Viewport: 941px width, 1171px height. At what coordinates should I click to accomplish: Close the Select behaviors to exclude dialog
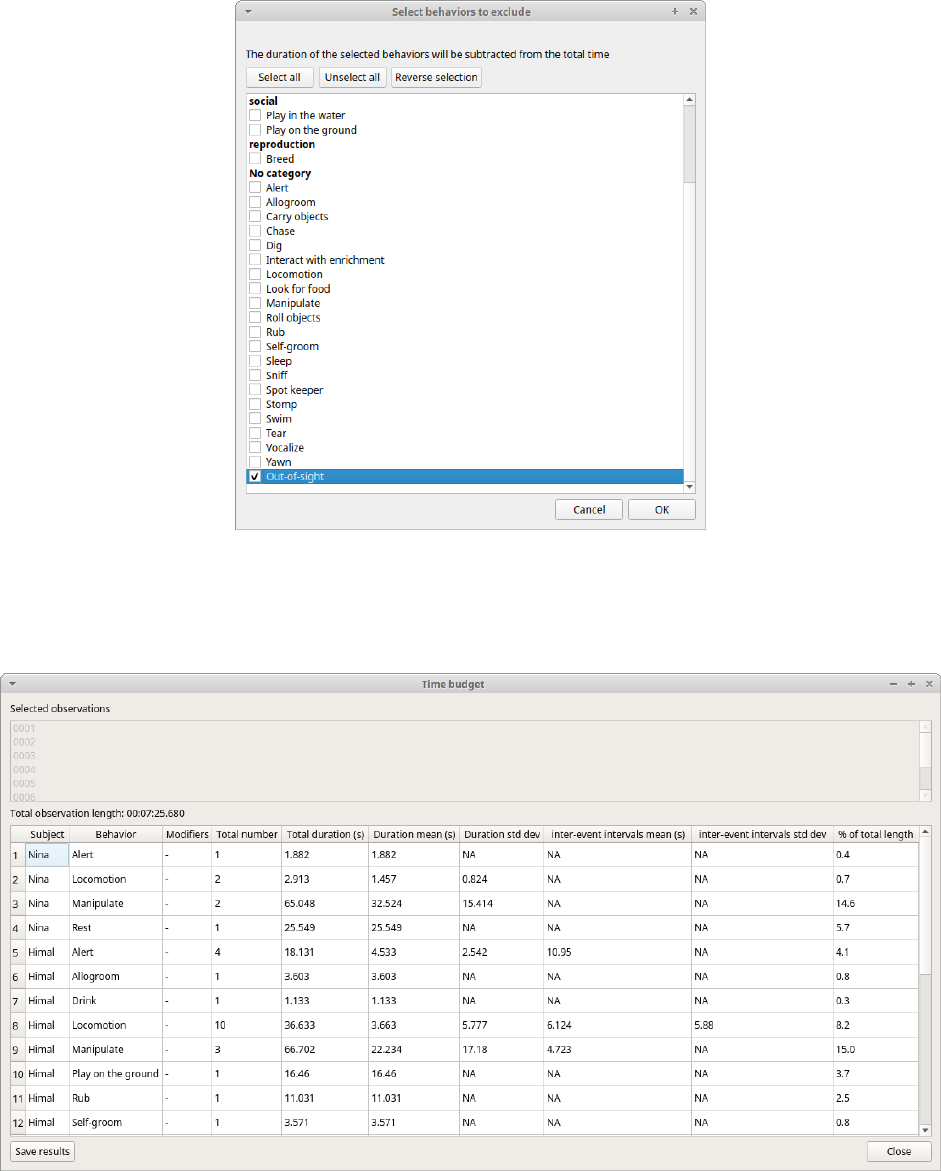tap(694, 12)
